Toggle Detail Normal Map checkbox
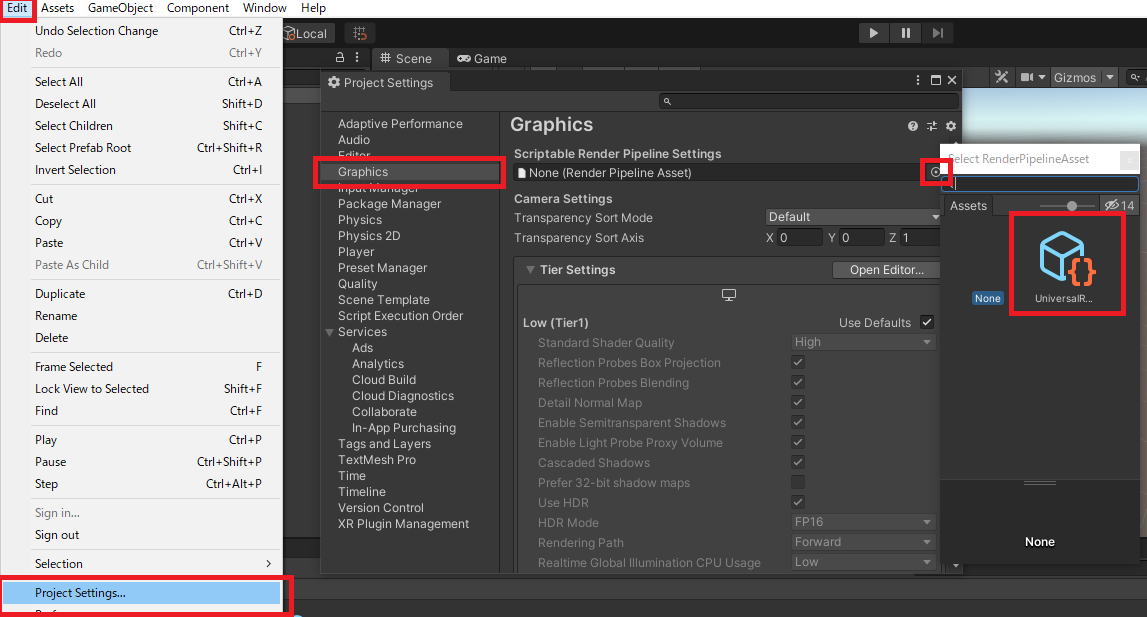 point(798,402)
